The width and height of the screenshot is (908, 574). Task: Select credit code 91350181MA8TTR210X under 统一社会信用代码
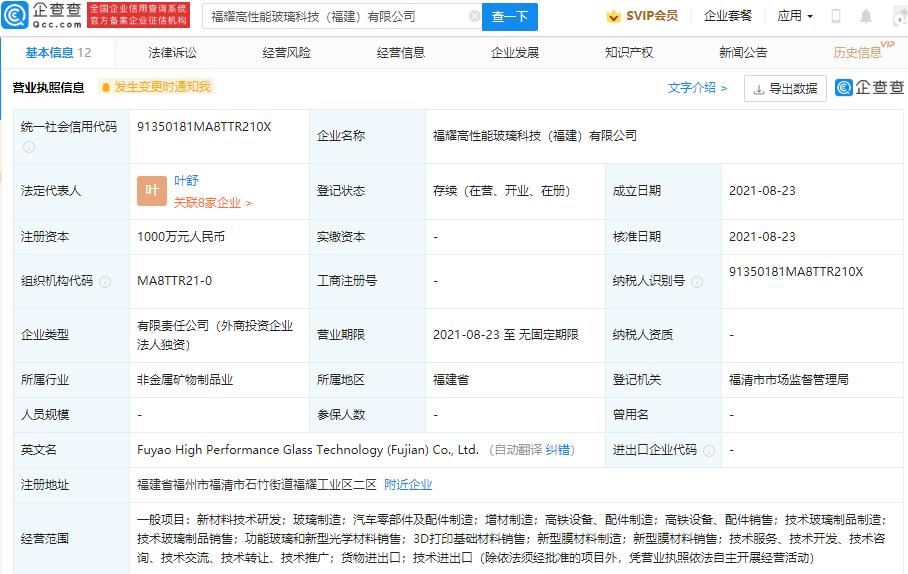pyautogui.click(x=204, y=127)
